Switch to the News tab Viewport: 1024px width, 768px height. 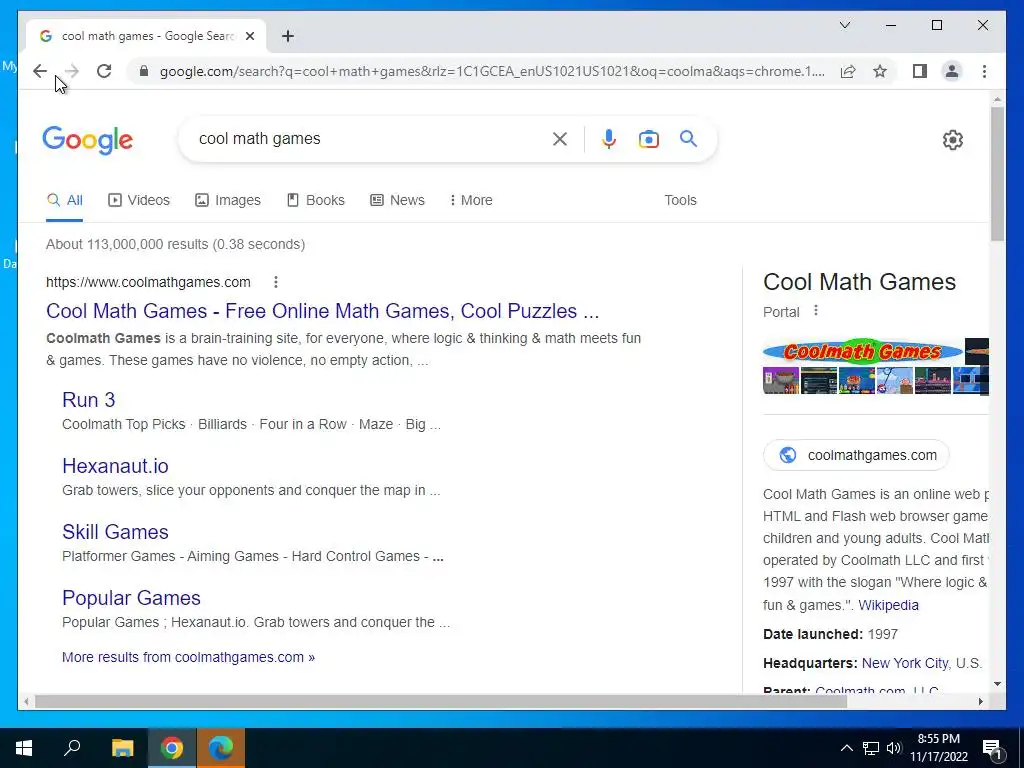coord(397,200)
